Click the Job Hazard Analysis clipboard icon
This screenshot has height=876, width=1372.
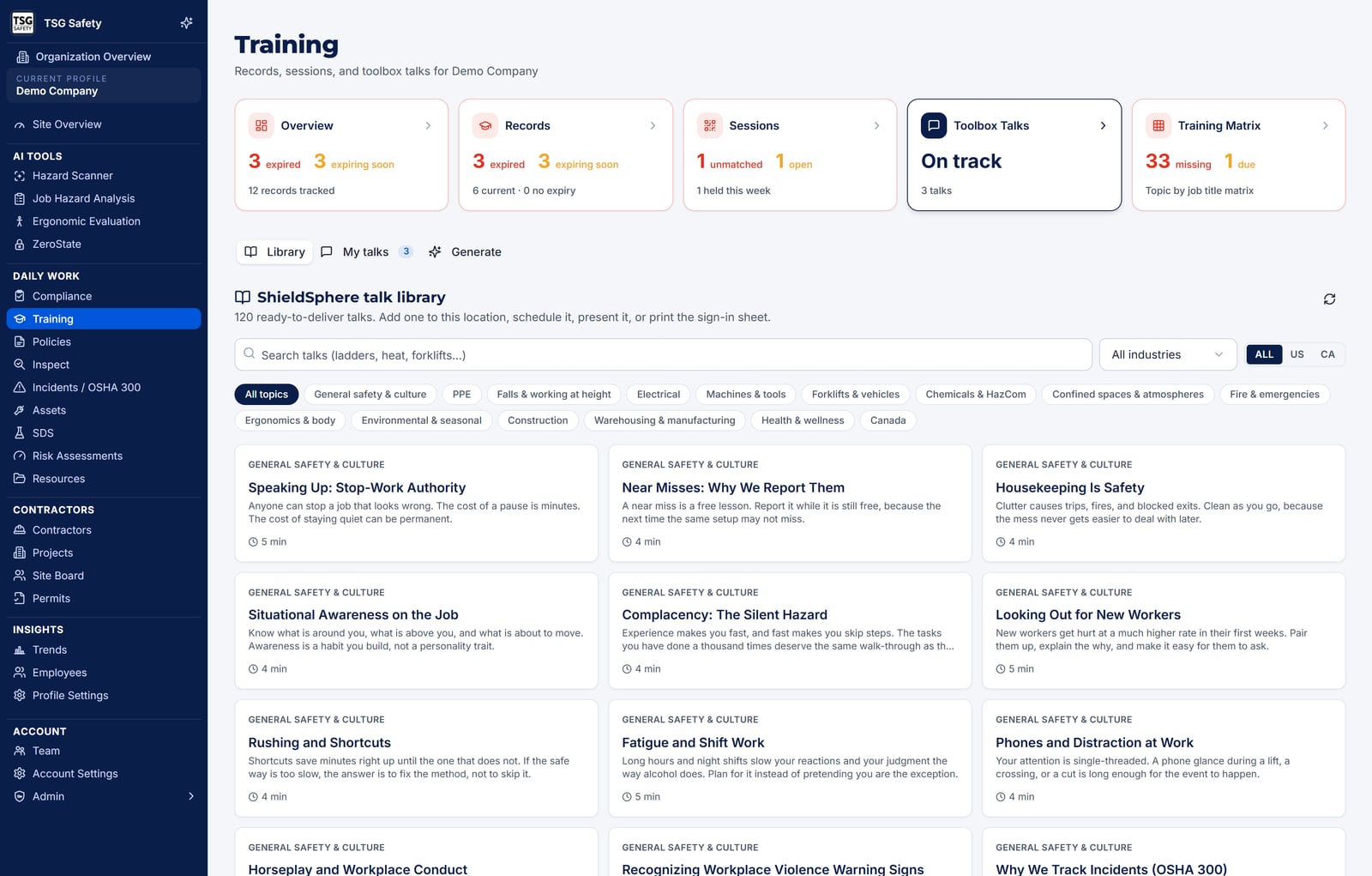pos(20,198)
